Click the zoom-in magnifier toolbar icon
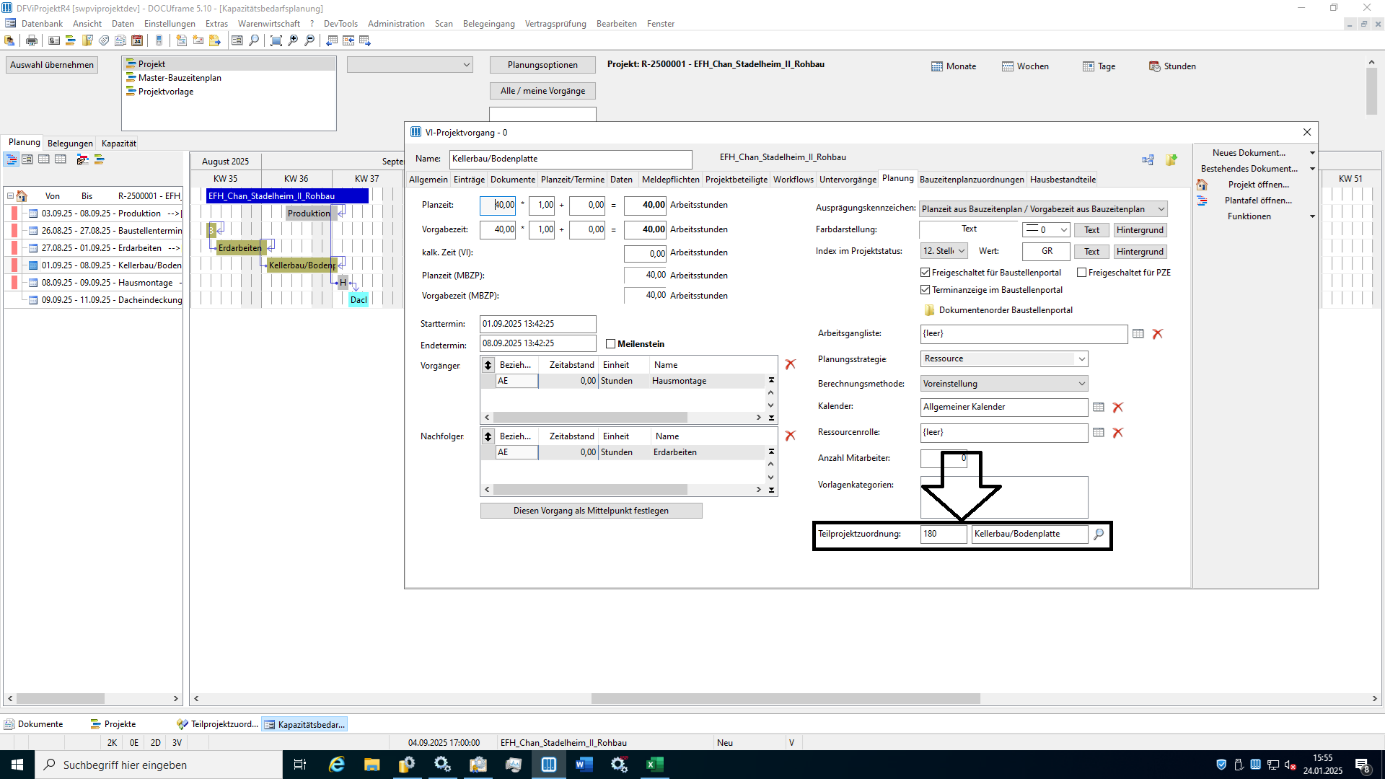This screenshot has width=1385, height=779. tap(293, 40)
